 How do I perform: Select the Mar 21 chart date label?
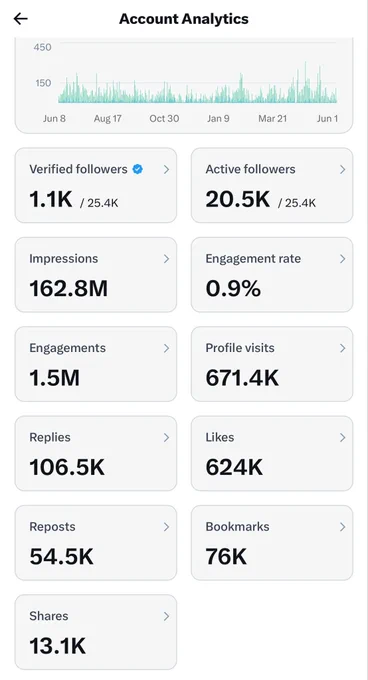(x=273, y=118)
